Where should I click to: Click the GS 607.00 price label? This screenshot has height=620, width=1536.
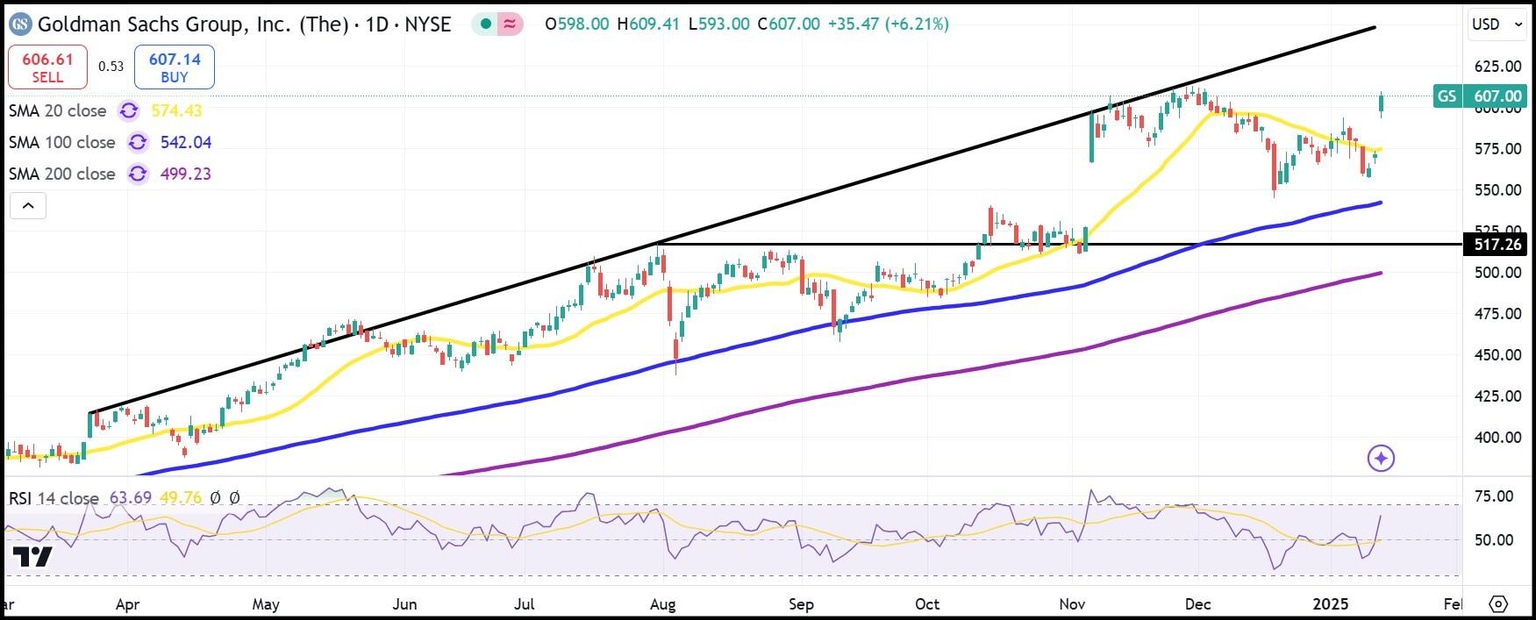point(1480,97)
